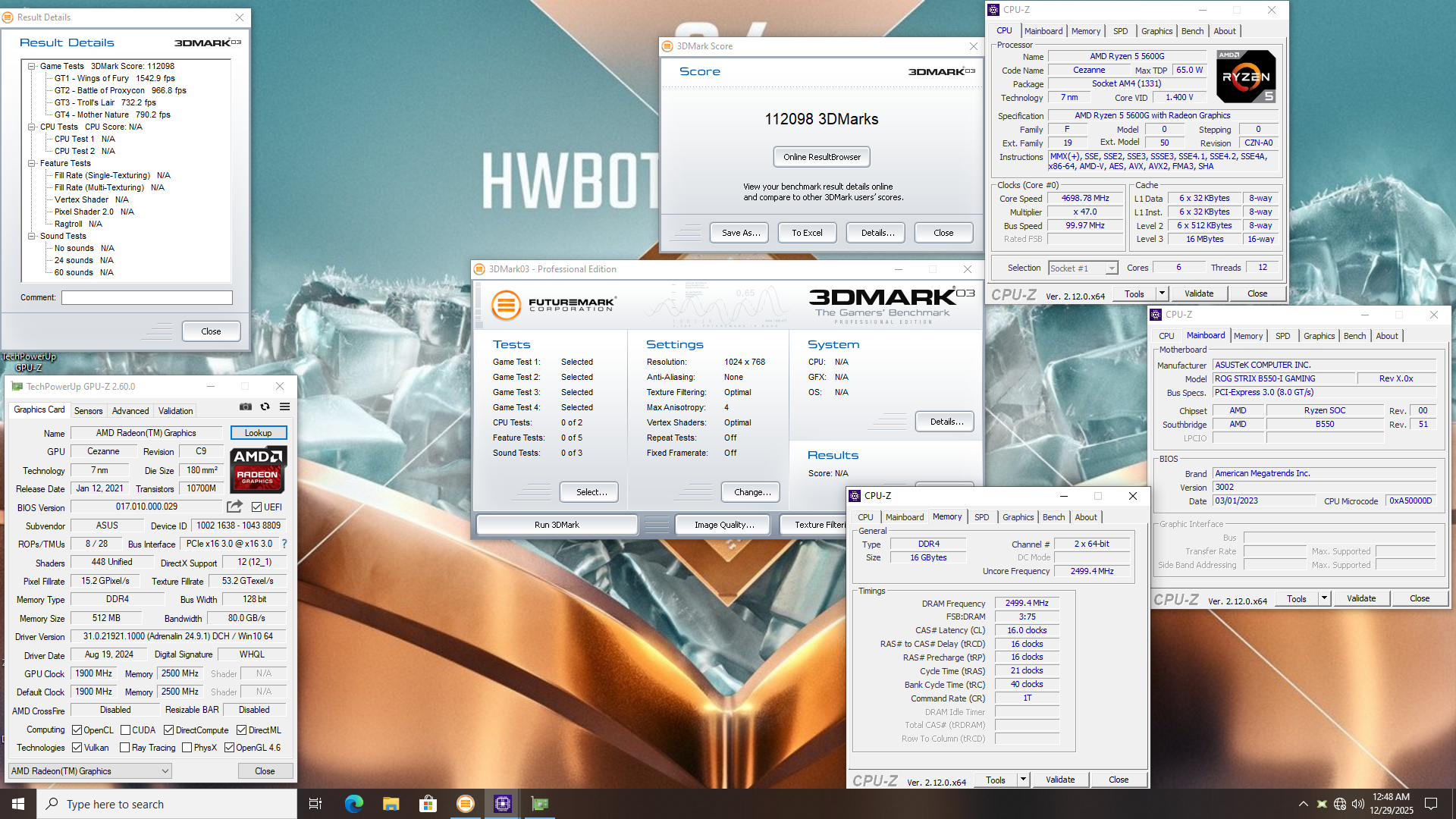Click Save As in 3DMark Score window

pyautogui.click(x=740, y=233)
